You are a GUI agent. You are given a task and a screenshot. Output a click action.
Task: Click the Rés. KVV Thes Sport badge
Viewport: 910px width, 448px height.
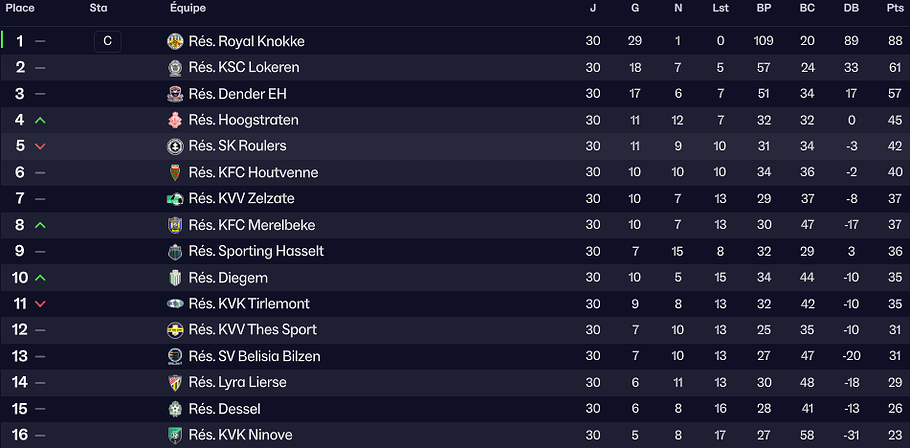pyautogui.click(x=176, y=330)
